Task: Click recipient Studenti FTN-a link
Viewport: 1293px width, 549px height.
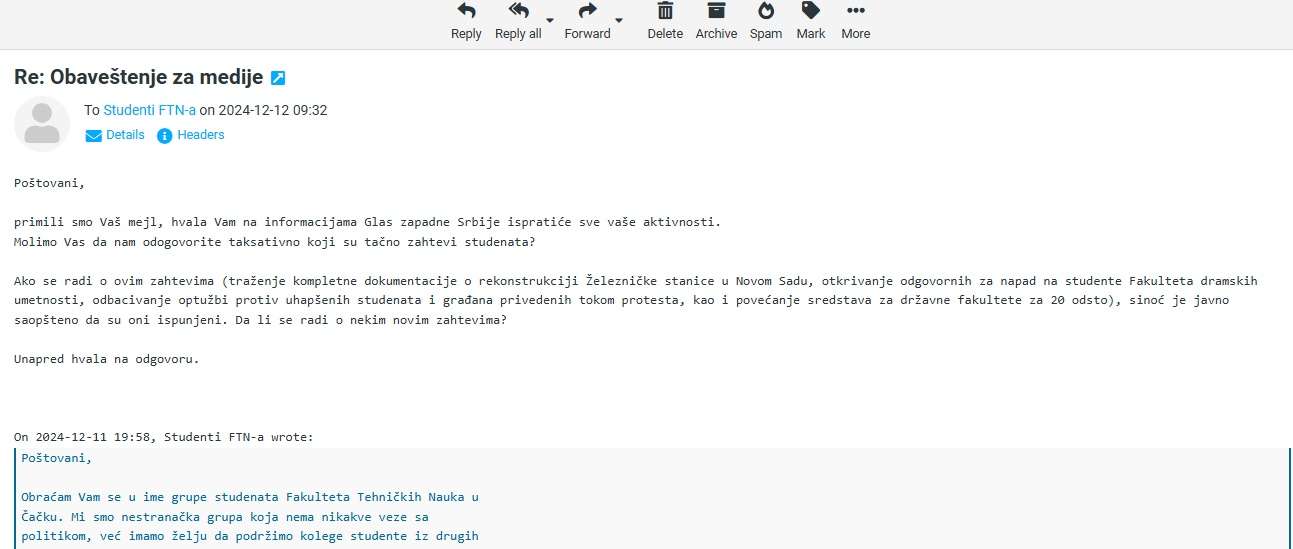Action: [150, 110]
